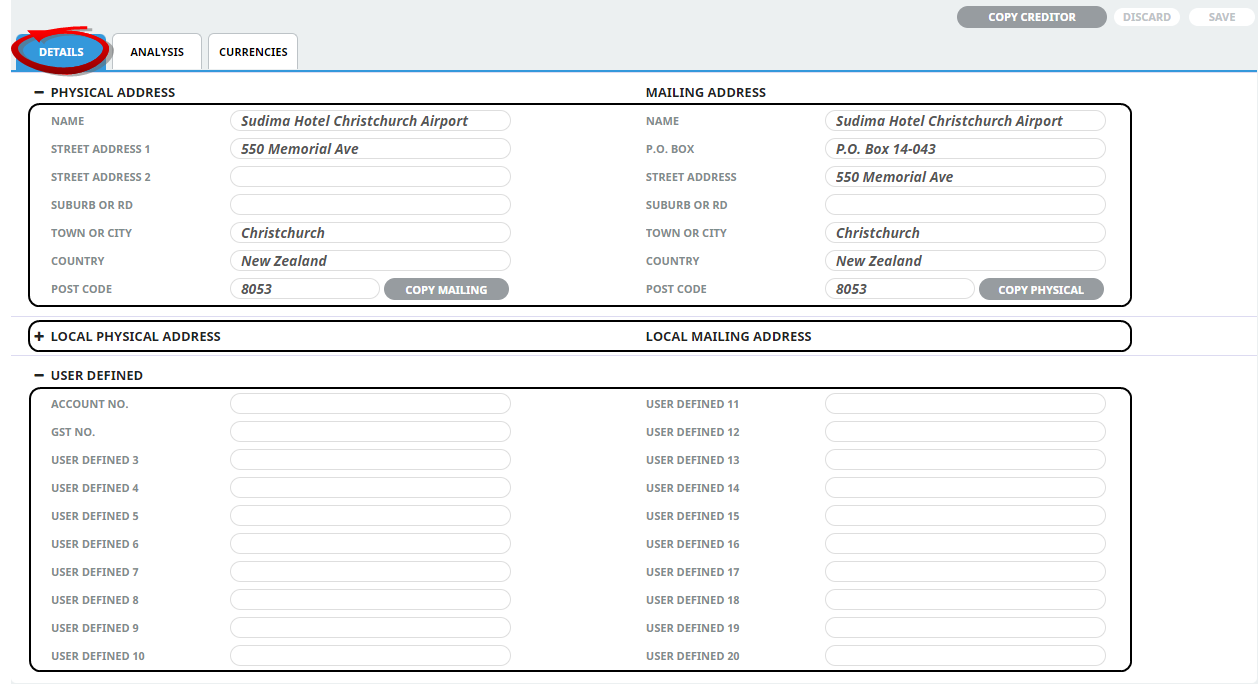This screenshot has width=1258, height=684.
Task: Click the GST No. input field
Action: coord(370,432)
